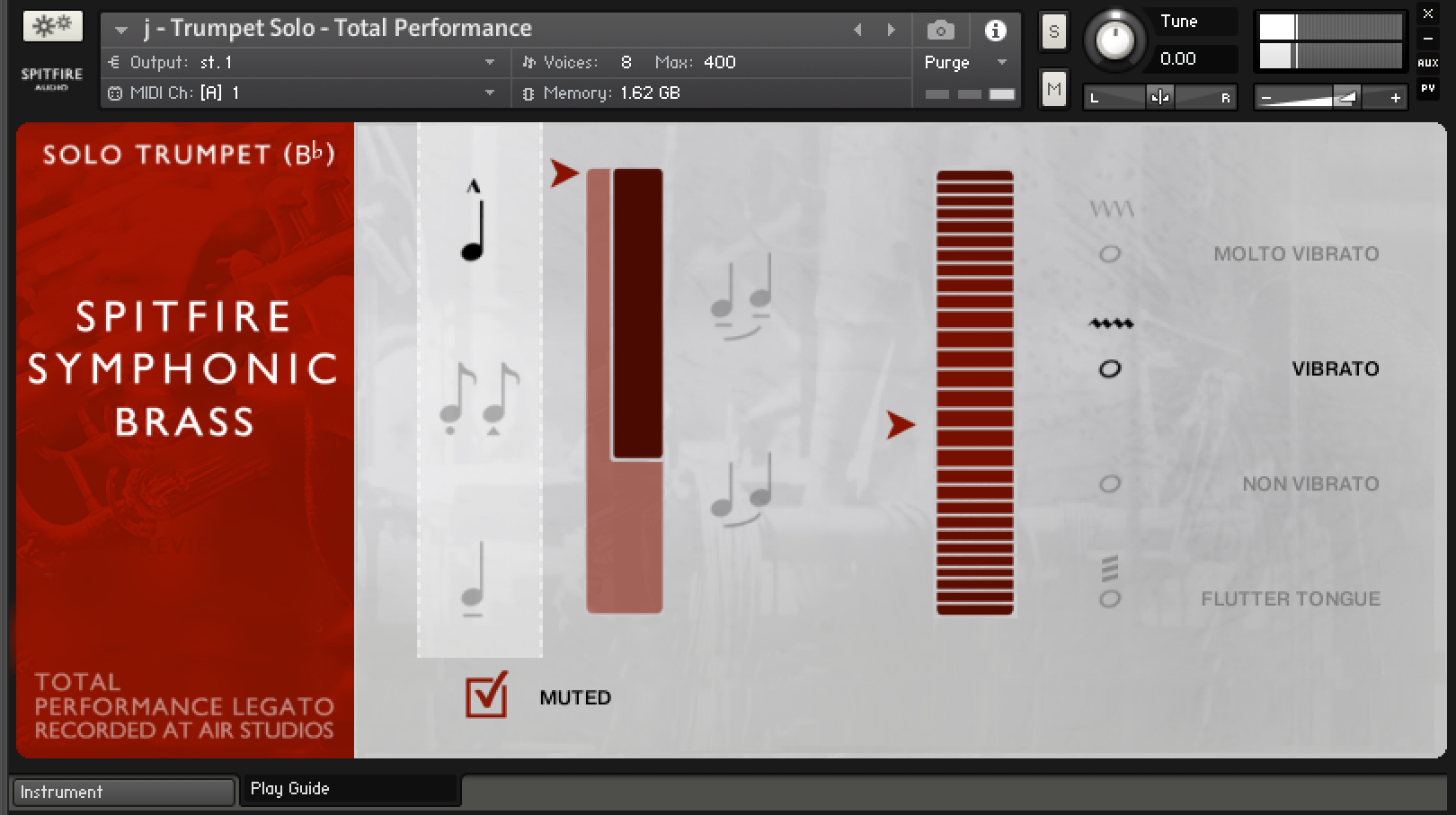Decrease volume with the minus button

tap(1266, 98)
